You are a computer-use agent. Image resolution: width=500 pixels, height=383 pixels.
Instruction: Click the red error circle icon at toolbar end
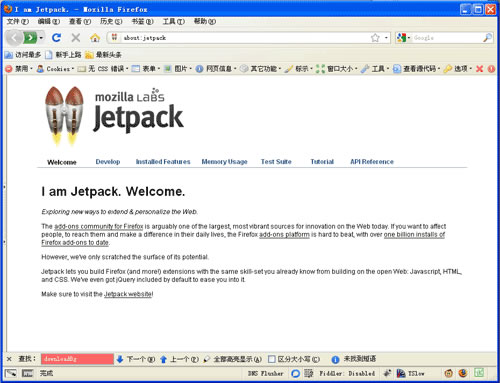click(491, 69)
